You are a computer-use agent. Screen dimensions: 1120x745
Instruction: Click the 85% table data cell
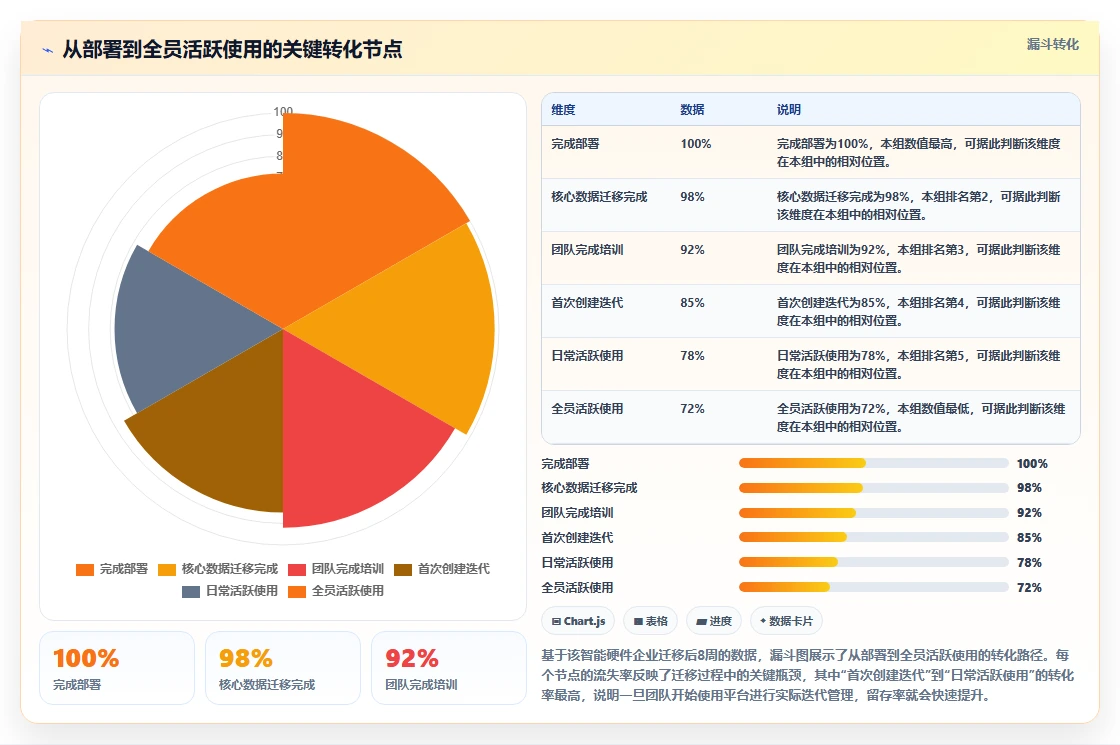coord(692,302)
